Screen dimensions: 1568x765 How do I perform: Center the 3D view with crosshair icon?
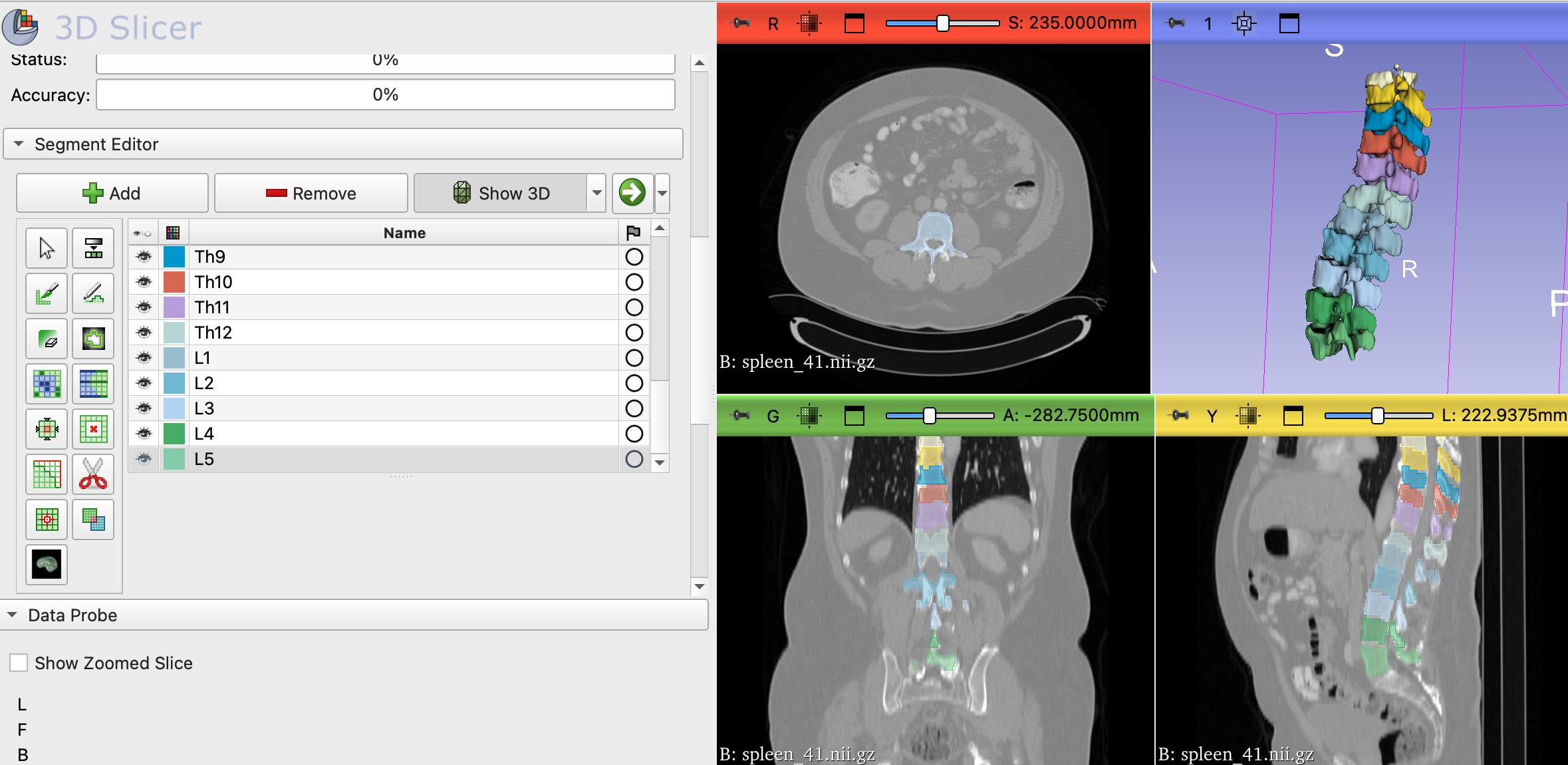coord(1243,24)
